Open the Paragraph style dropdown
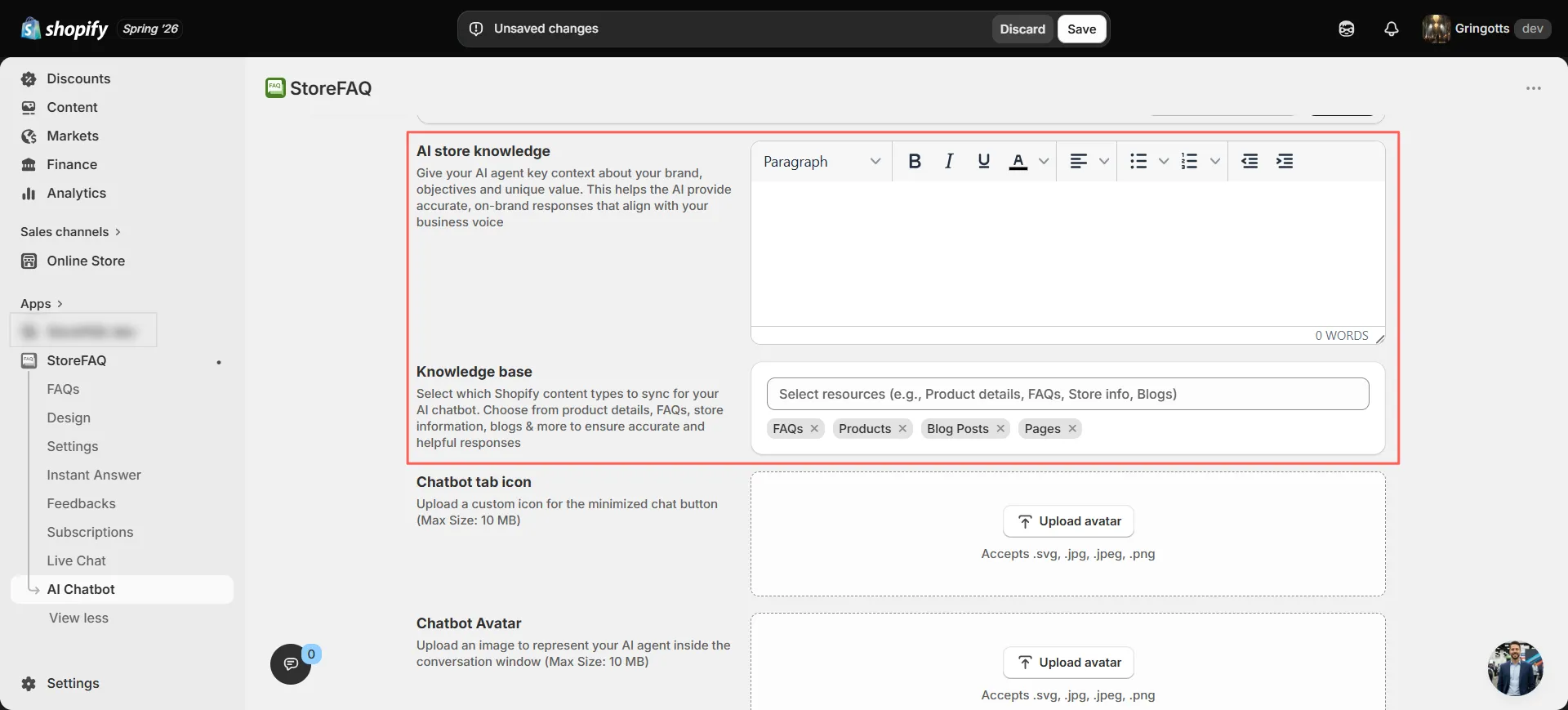The image size is (1568, 710). pos(822,162)
